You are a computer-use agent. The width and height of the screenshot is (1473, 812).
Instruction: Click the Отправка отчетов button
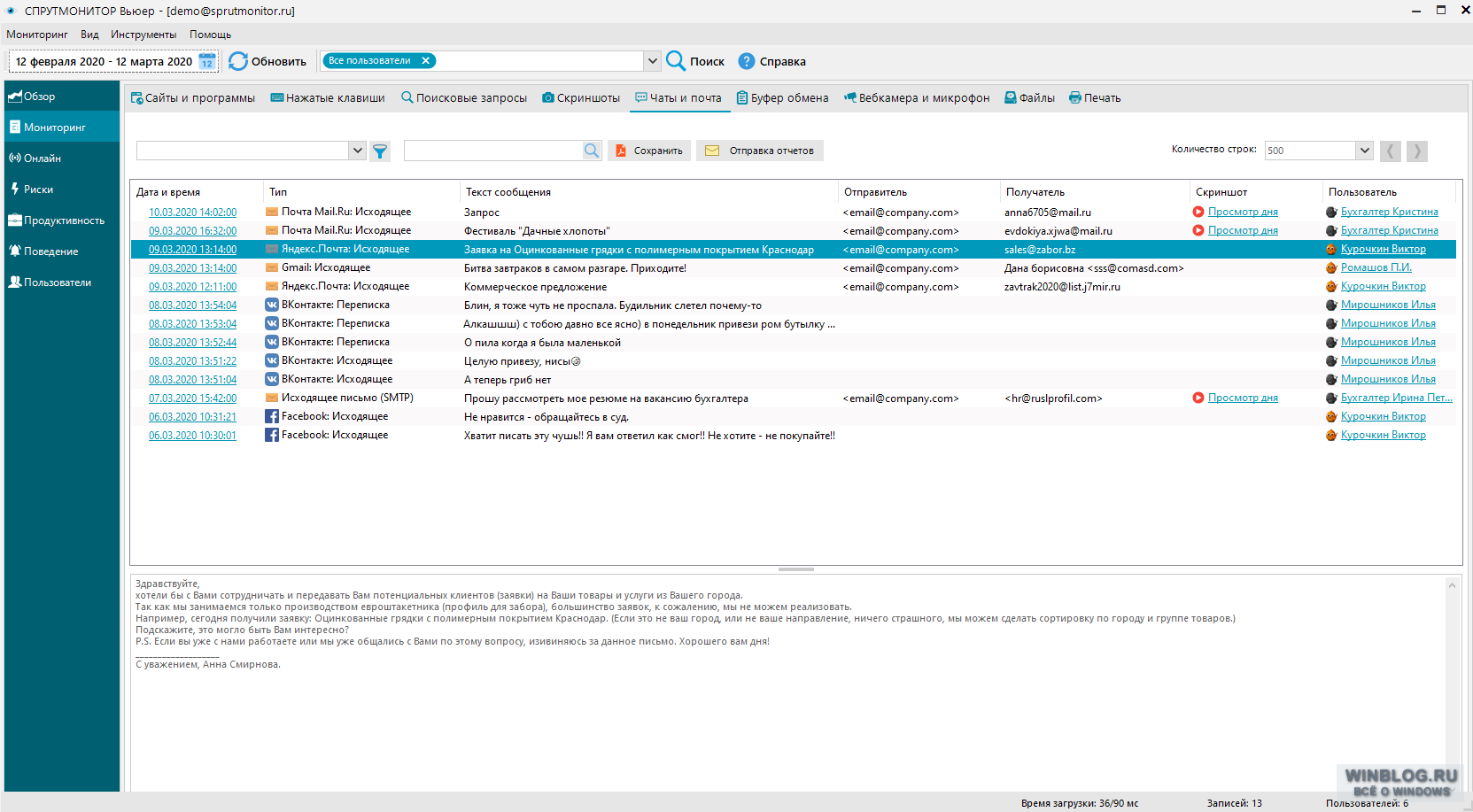[760, 151]
